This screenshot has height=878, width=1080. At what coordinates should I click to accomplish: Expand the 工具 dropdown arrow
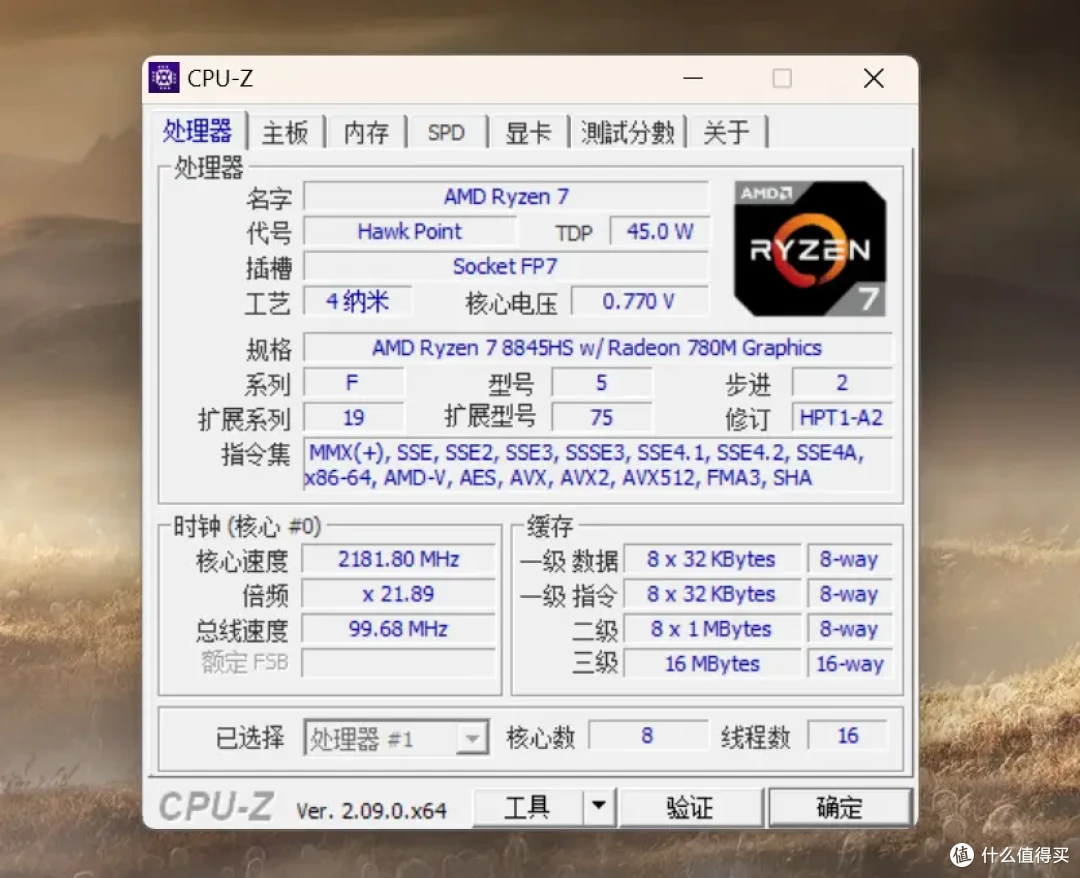pyautogui.click(x=599, y=807)
